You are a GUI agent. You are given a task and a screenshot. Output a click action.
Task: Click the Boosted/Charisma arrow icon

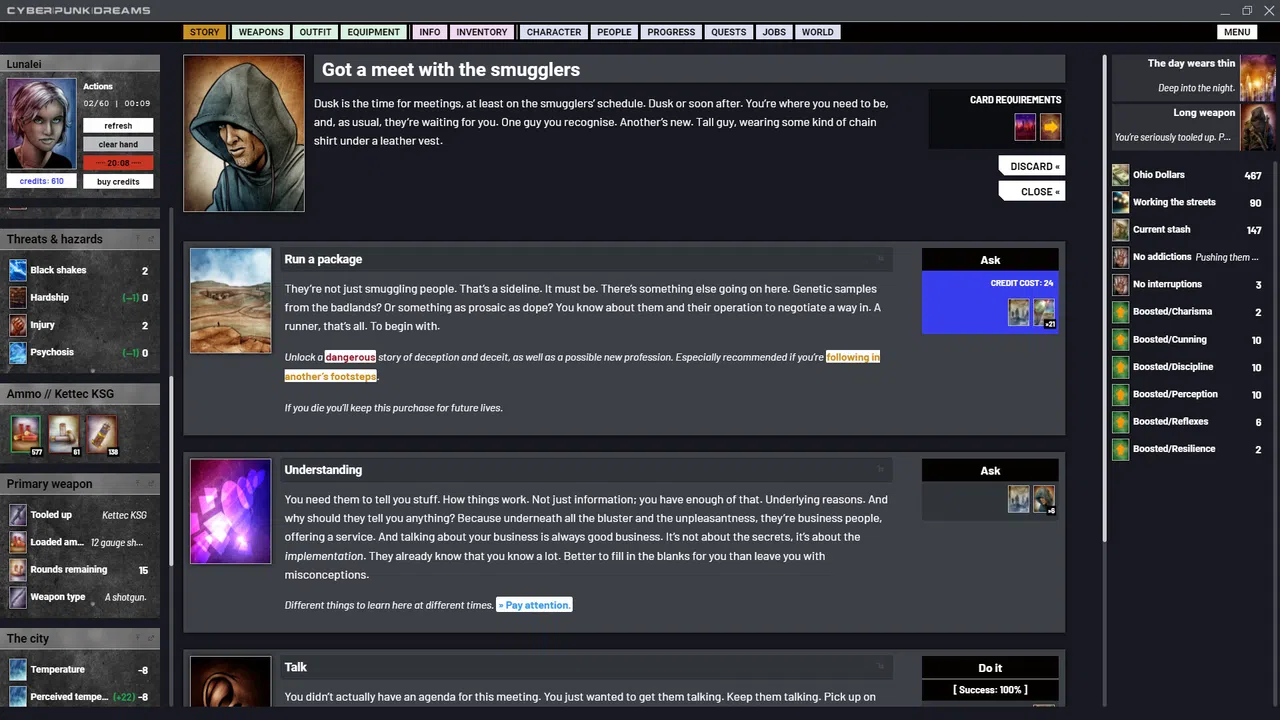pos(1121,312)
